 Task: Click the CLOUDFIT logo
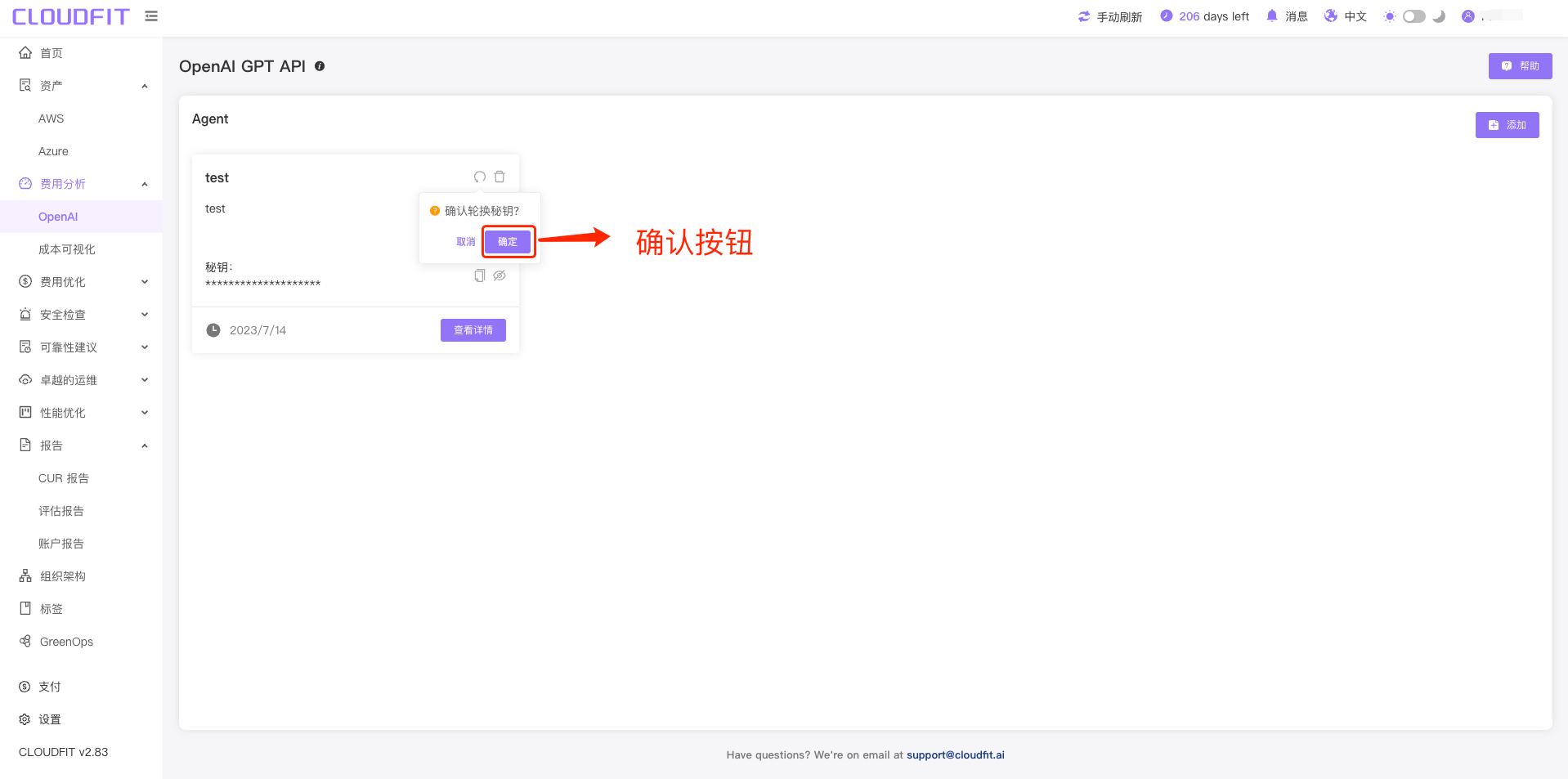(70, 16)
